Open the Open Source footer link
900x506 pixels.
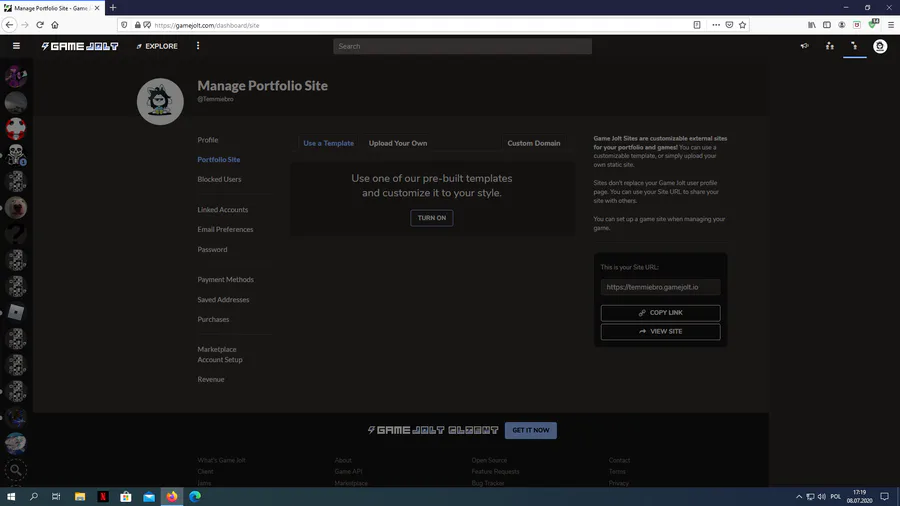[x=489, y=460]
